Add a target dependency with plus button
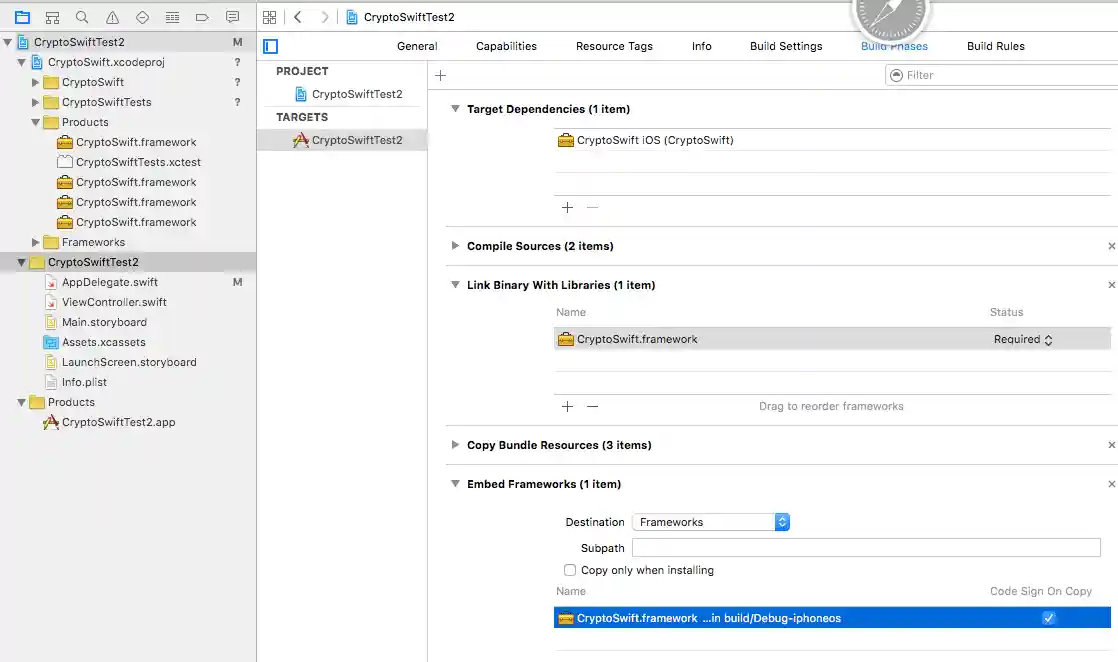 pos(568,208)
